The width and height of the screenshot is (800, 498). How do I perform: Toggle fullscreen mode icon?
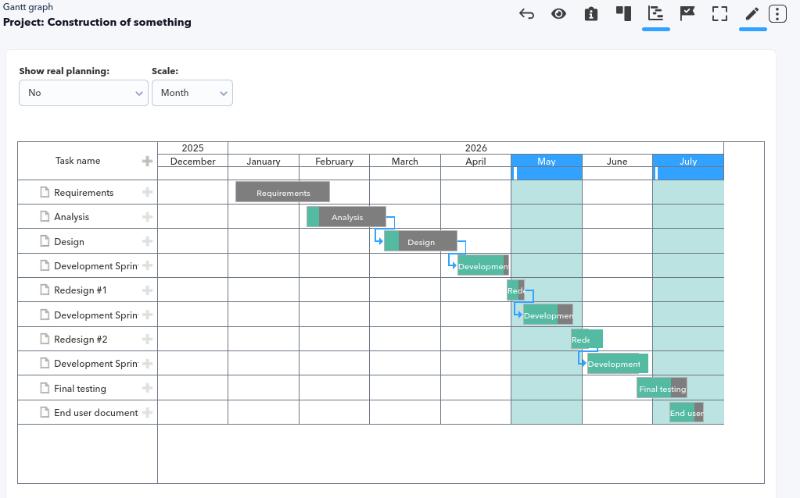click(x=719, y=14)
